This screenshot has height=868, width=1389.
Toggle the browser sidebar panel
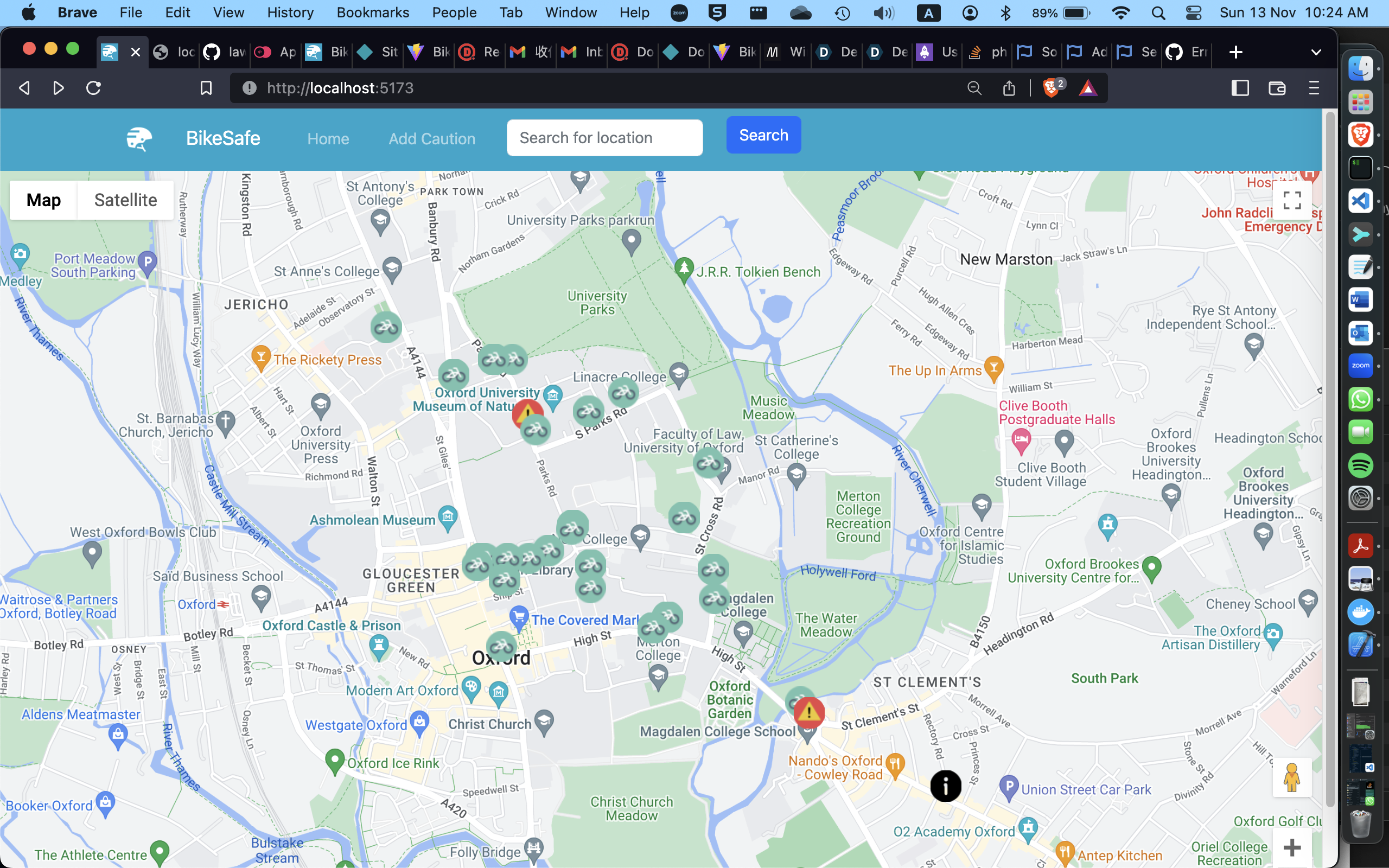tap(1240, 88)
